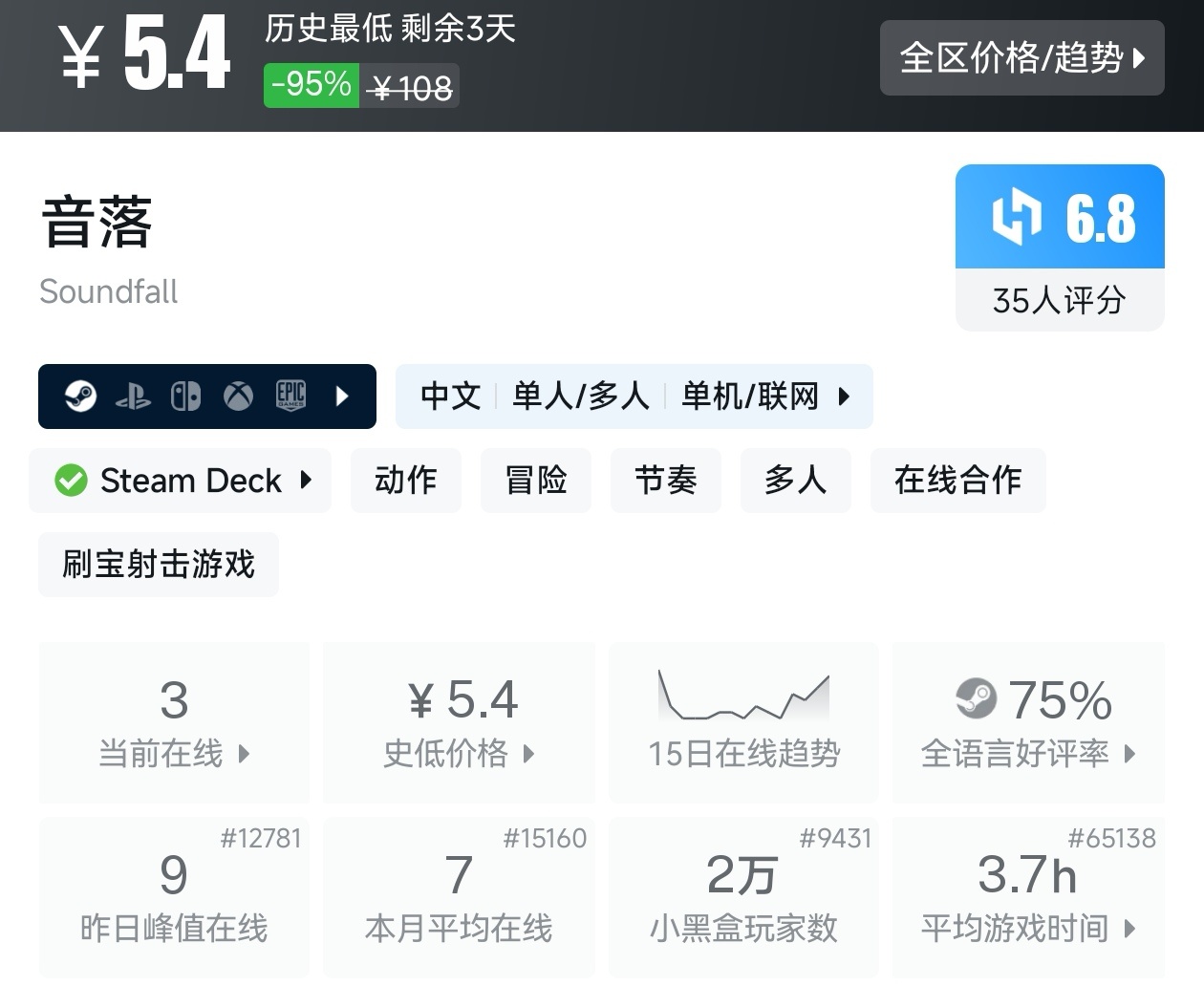Open the 本月平均在线 stat card
This screenshot has width=1204, height=986.
click(459, 897)
